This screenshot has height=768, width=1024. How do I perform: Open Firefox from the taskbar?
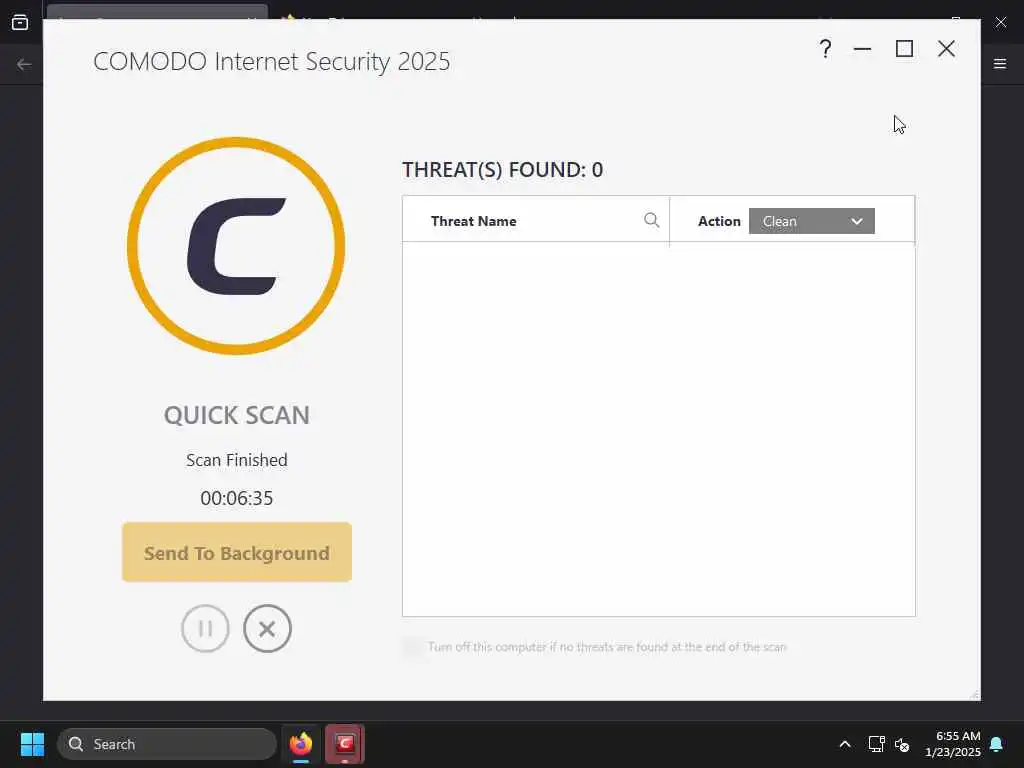coord(300,744)
